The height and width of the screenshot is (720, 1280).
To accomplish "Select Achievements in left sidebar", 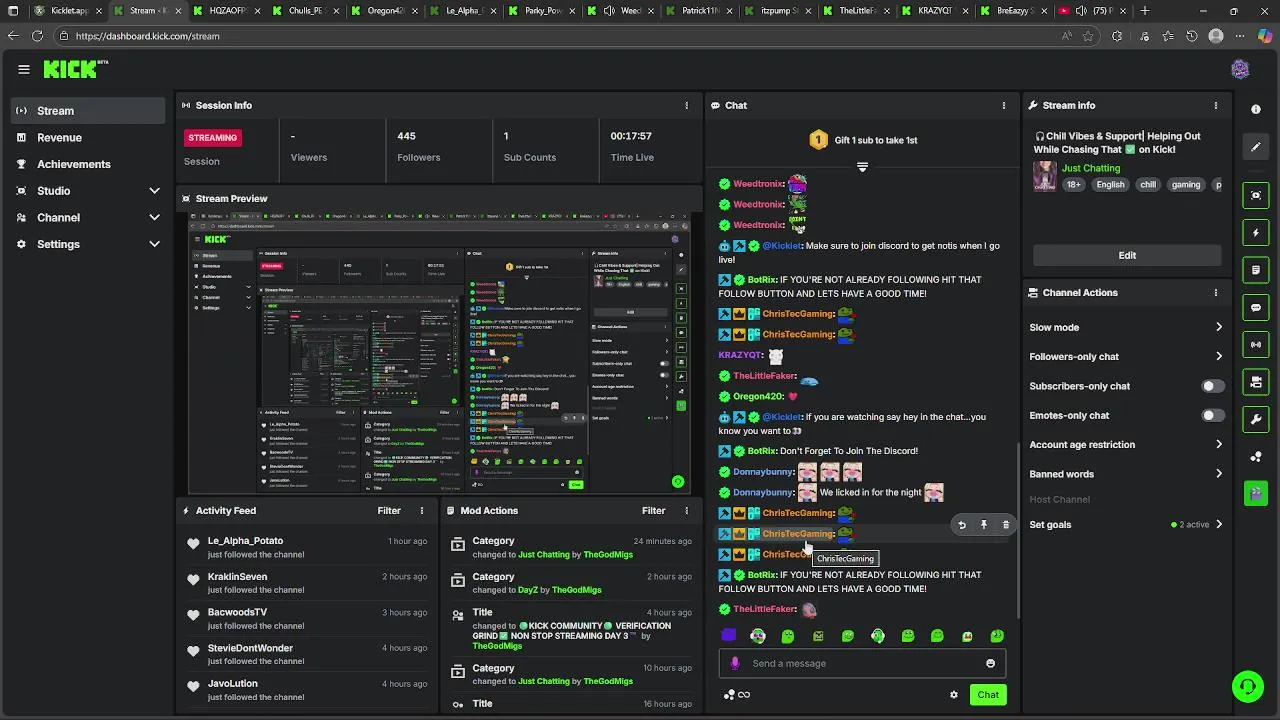I will pos(88,164).
